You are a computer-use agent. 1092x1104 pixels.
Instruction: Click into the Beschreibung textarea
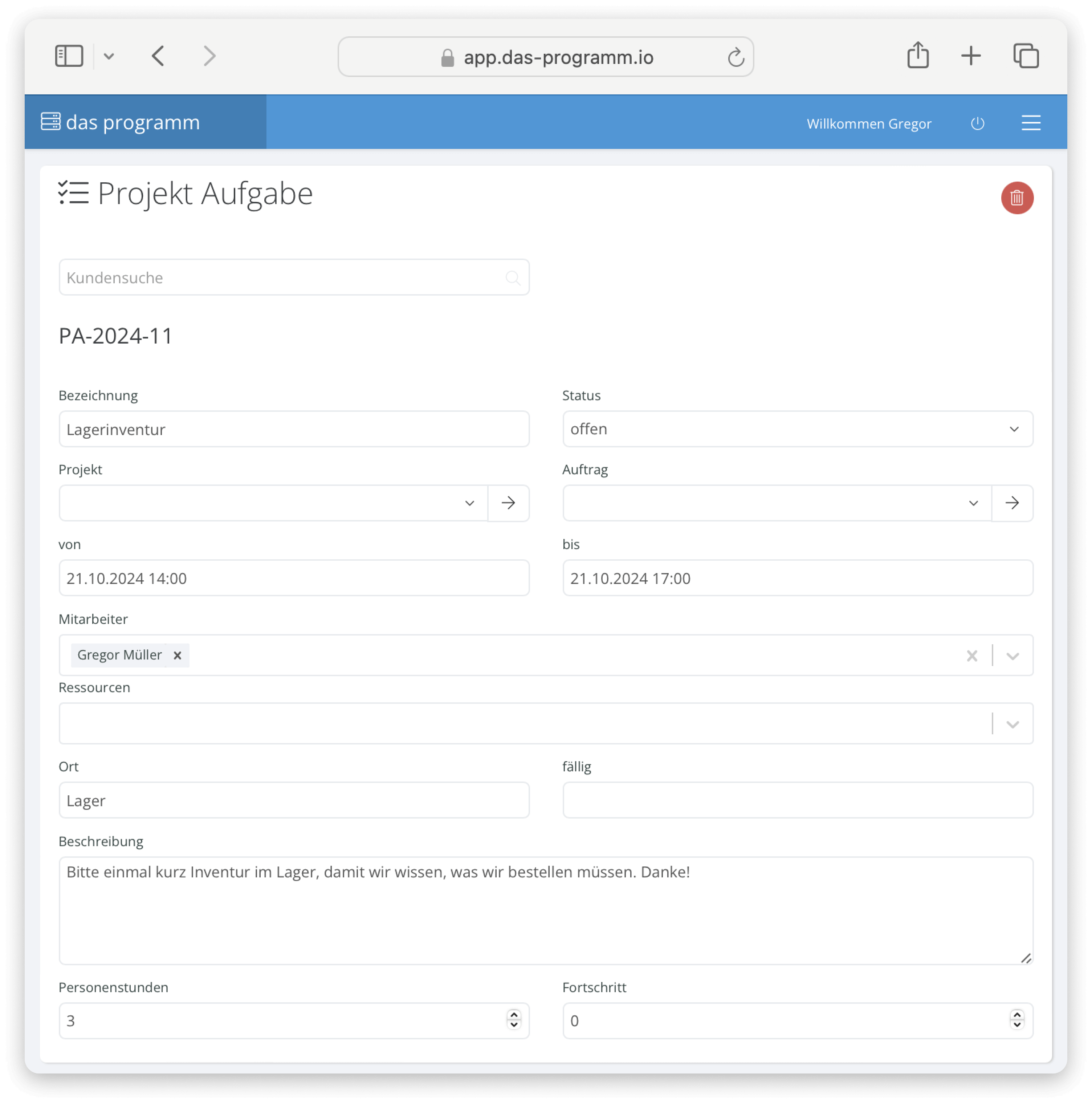[545, 911]
